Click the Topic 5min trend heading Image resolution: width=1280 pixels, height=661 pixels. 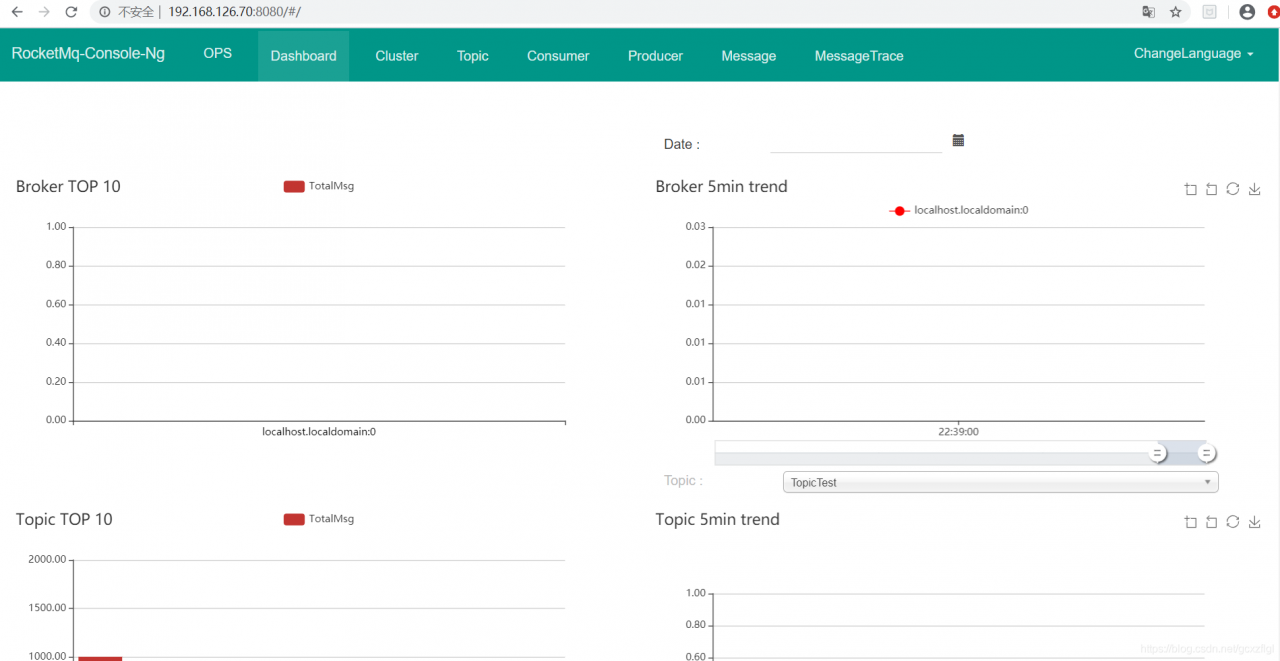point(717,519)
